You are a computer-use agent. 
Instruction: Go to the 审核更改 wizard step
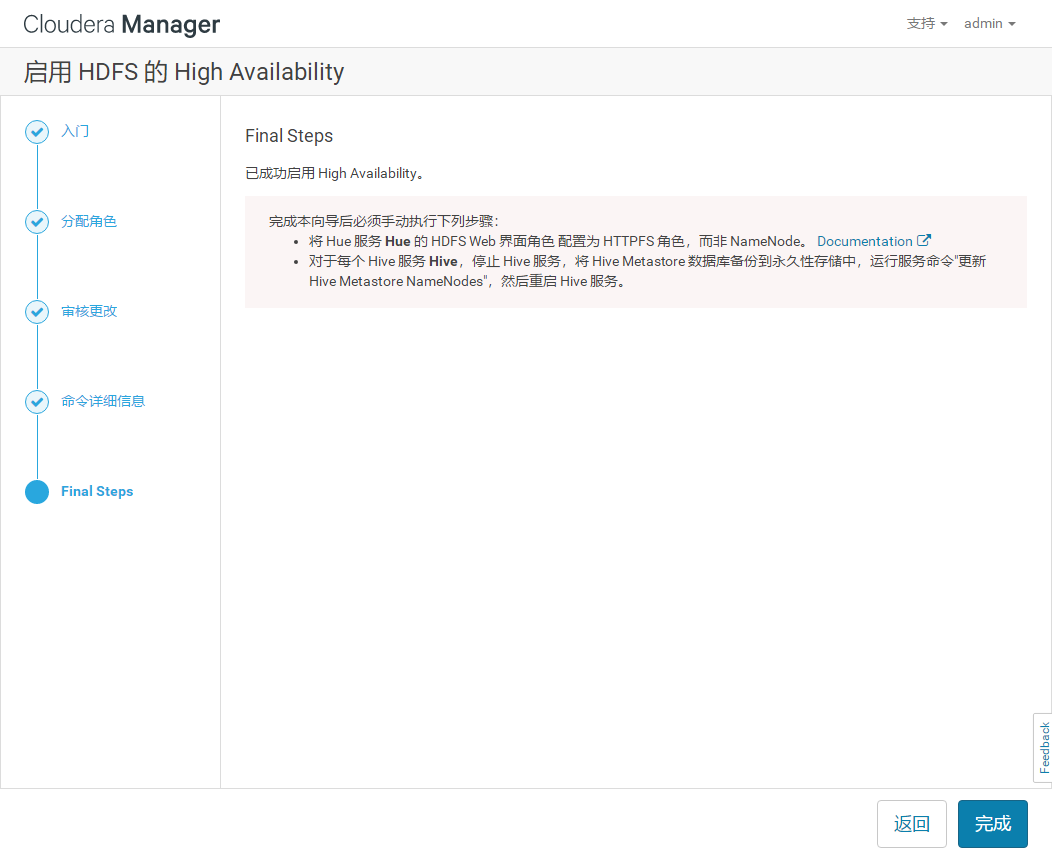[x=89, y=311]
